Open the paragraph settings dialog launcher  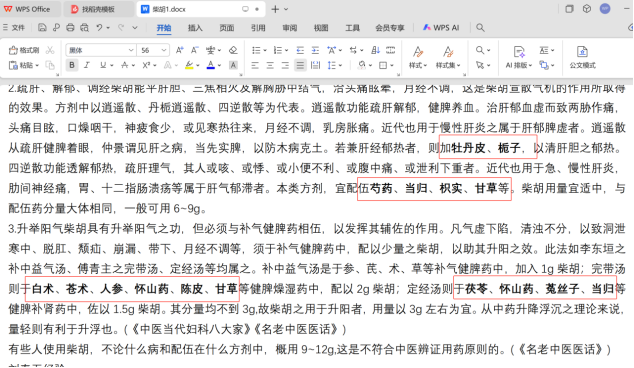[398, 74]
